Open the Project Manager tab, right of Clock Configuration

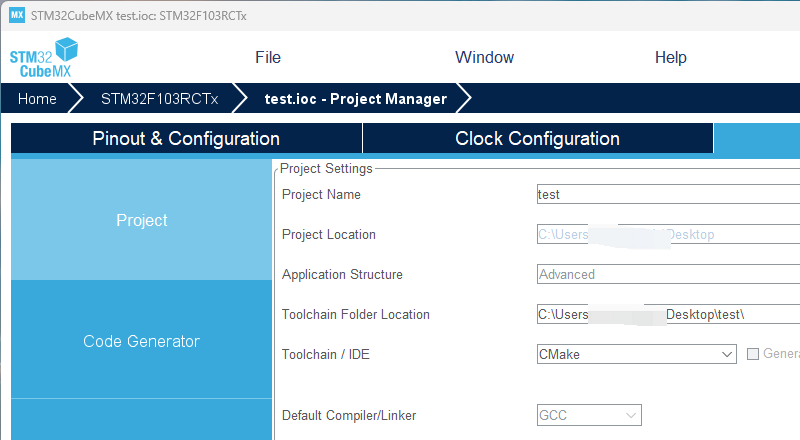click(x=757, y=138)
